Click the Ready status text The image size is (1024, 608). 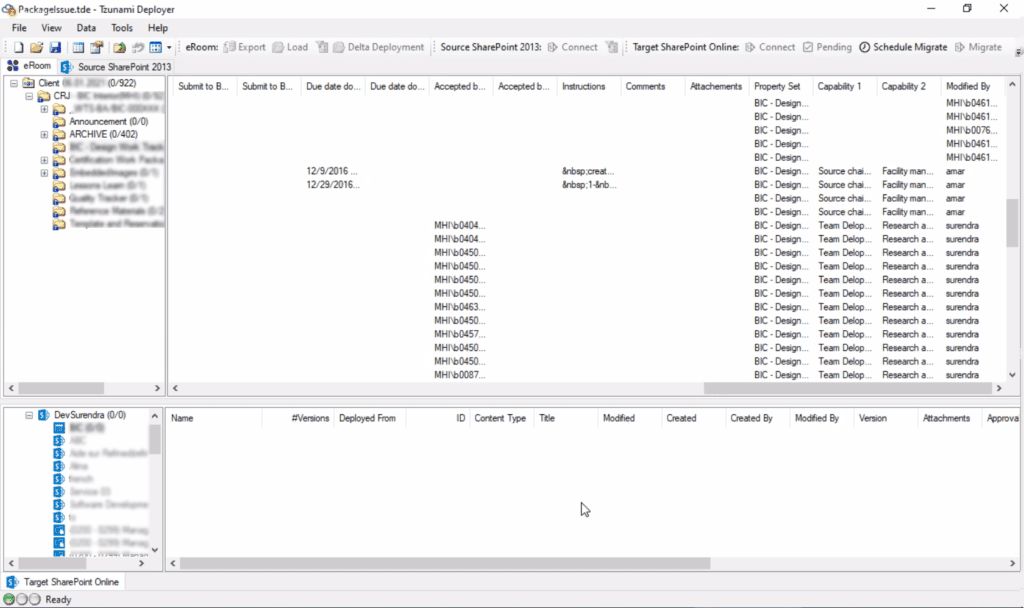click(x=58, y=600)
